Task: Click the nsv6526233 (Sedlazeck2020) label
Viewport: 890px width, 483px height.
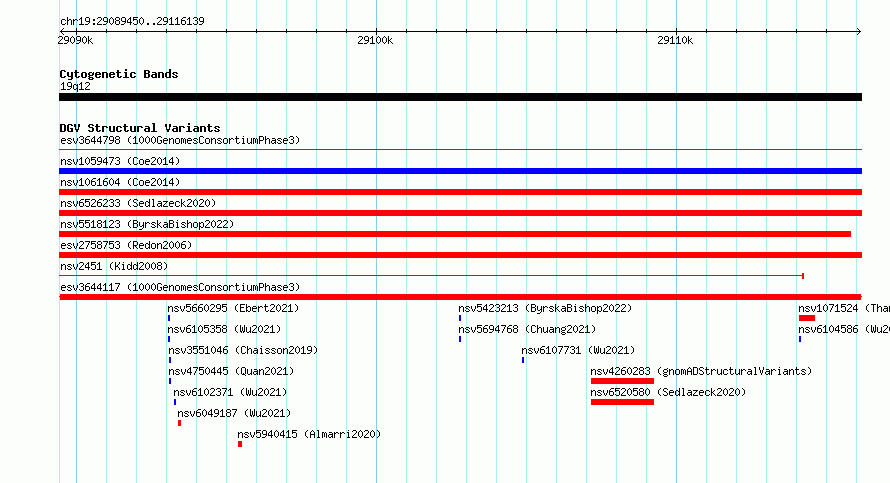Action: tap(138, 203)
